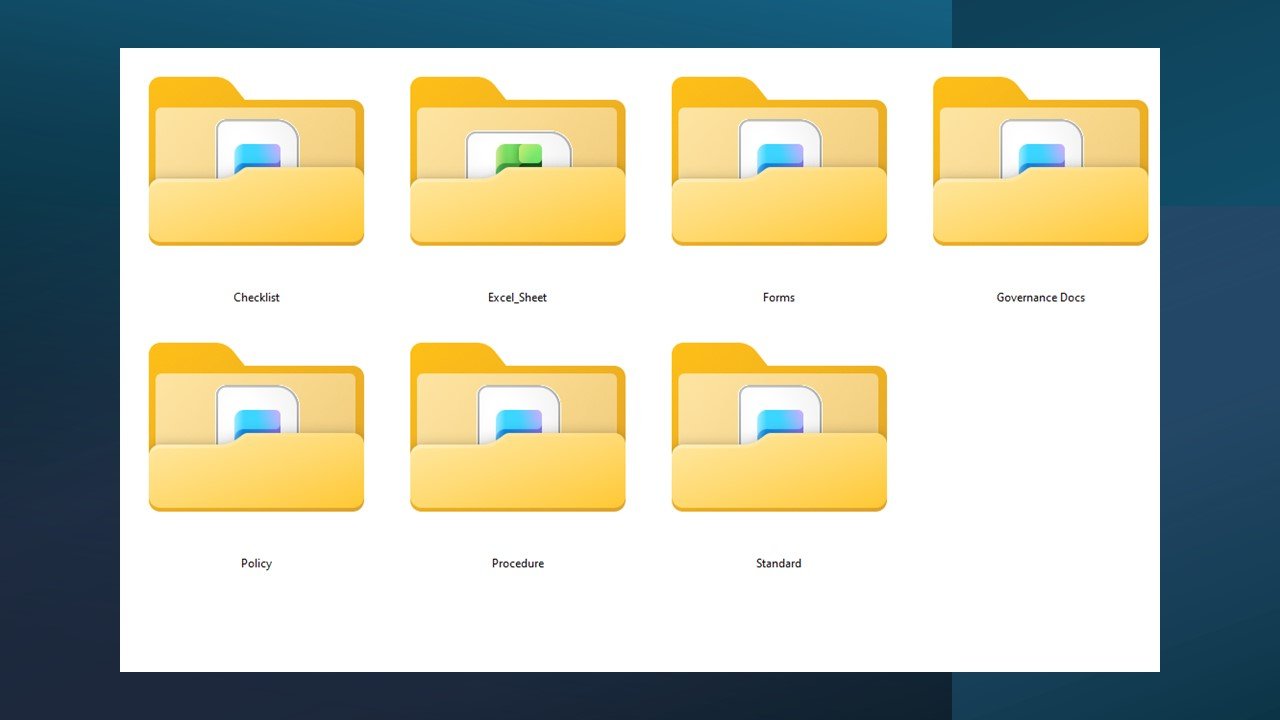1280x720 pixels.
Task: Click the Standard folder name label
Action: pos(779,563)
